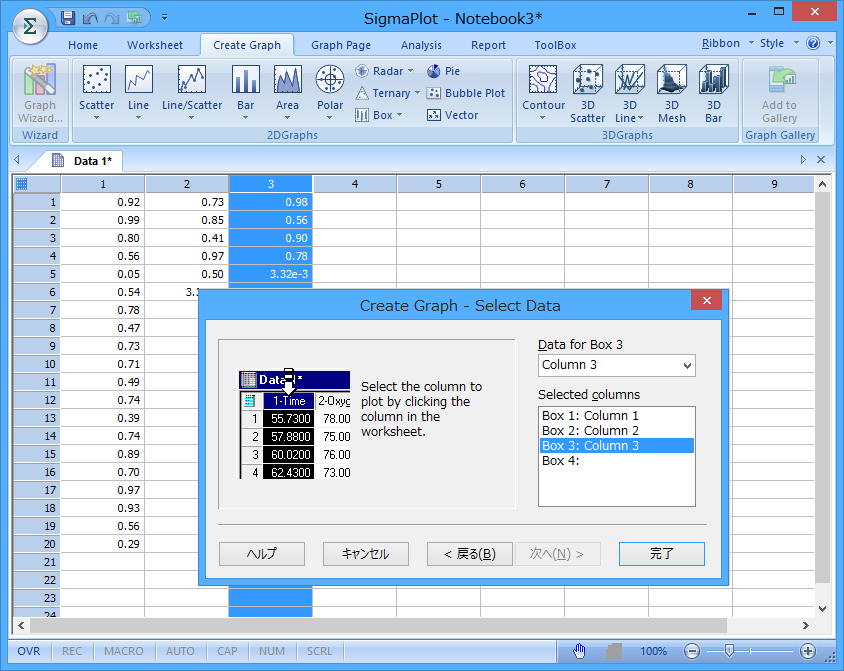Select Box 4 entry in Selected columns

point(616,461)
